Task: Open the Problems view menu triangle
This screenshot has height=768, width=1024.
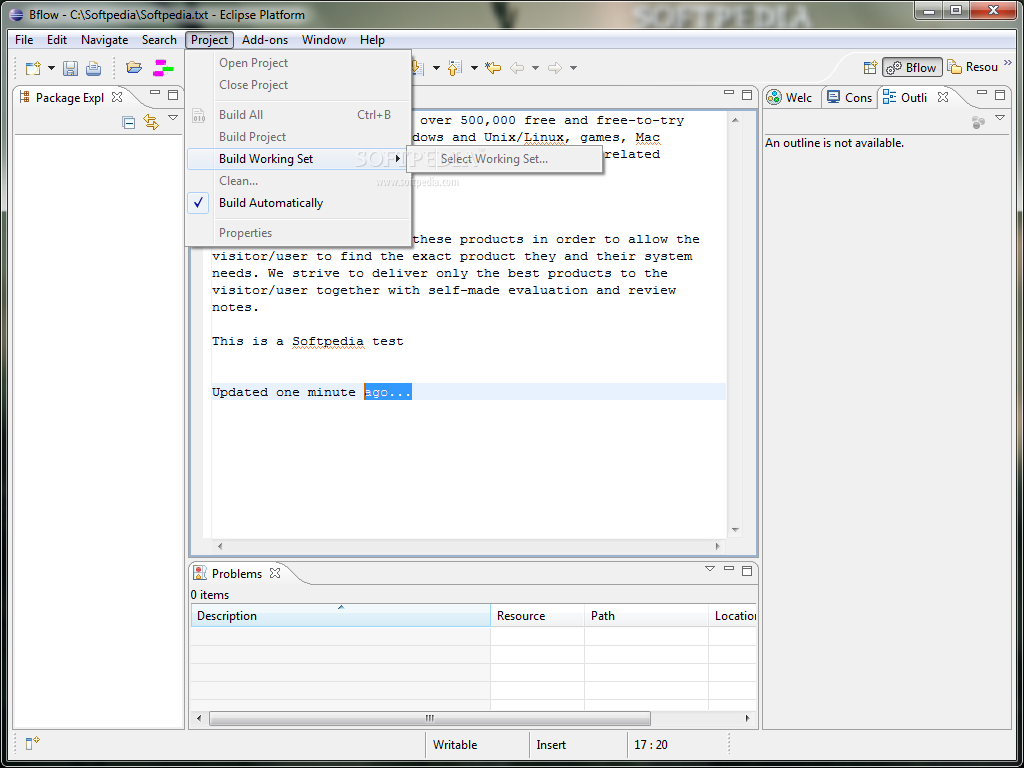Action: pyautogui.click(x=710, y=569)
